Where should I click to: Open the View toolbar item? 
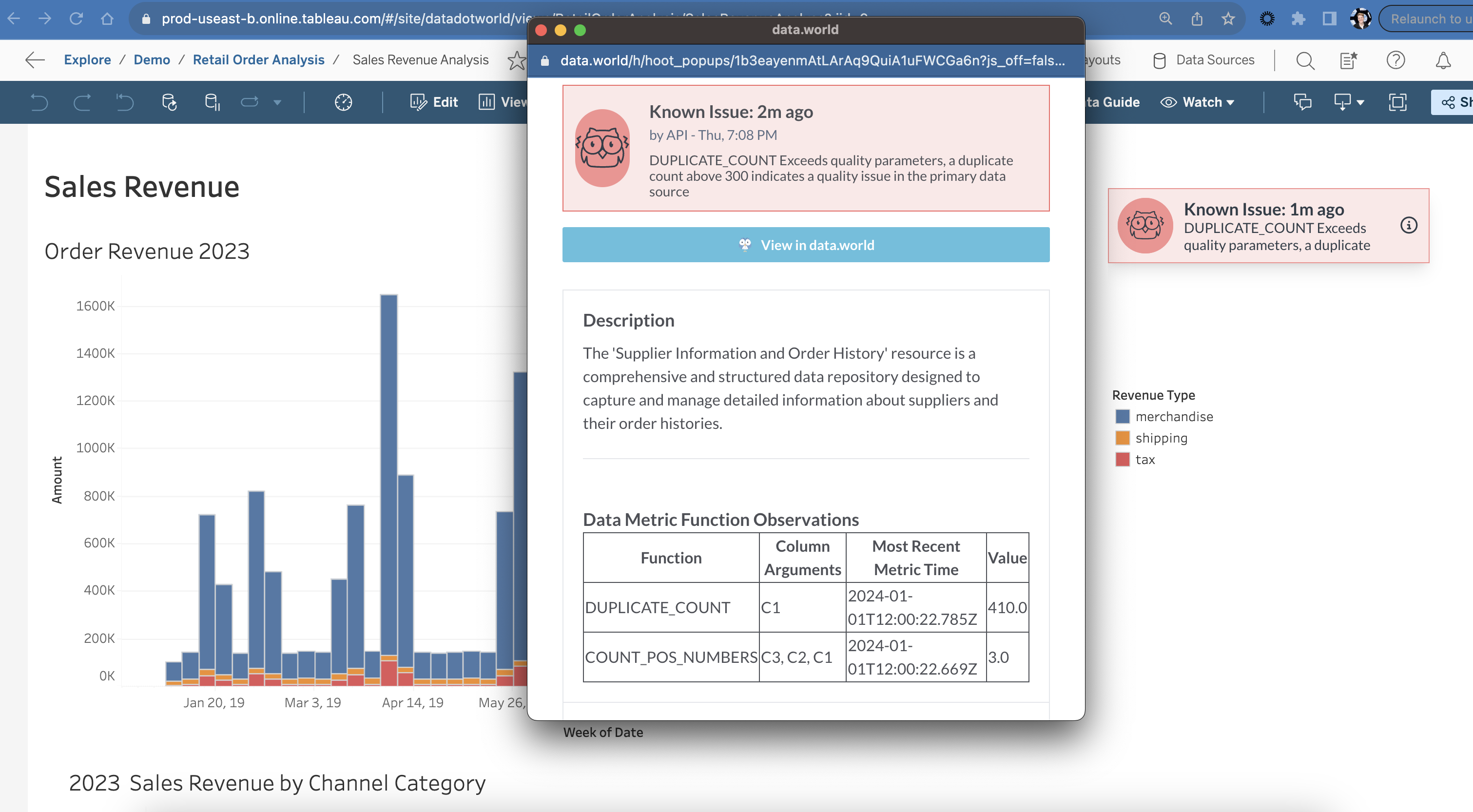(503, 102)
